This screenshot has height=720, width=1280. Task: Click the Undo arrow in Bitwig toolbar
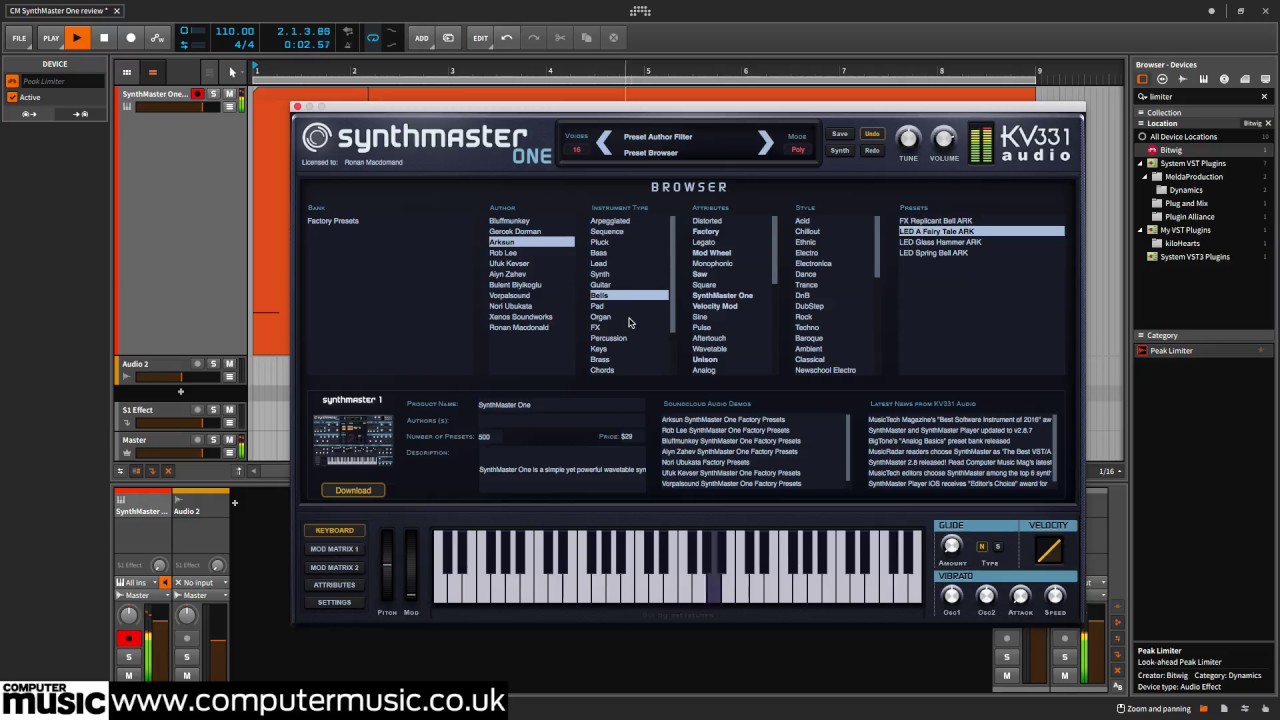[507, 38]
